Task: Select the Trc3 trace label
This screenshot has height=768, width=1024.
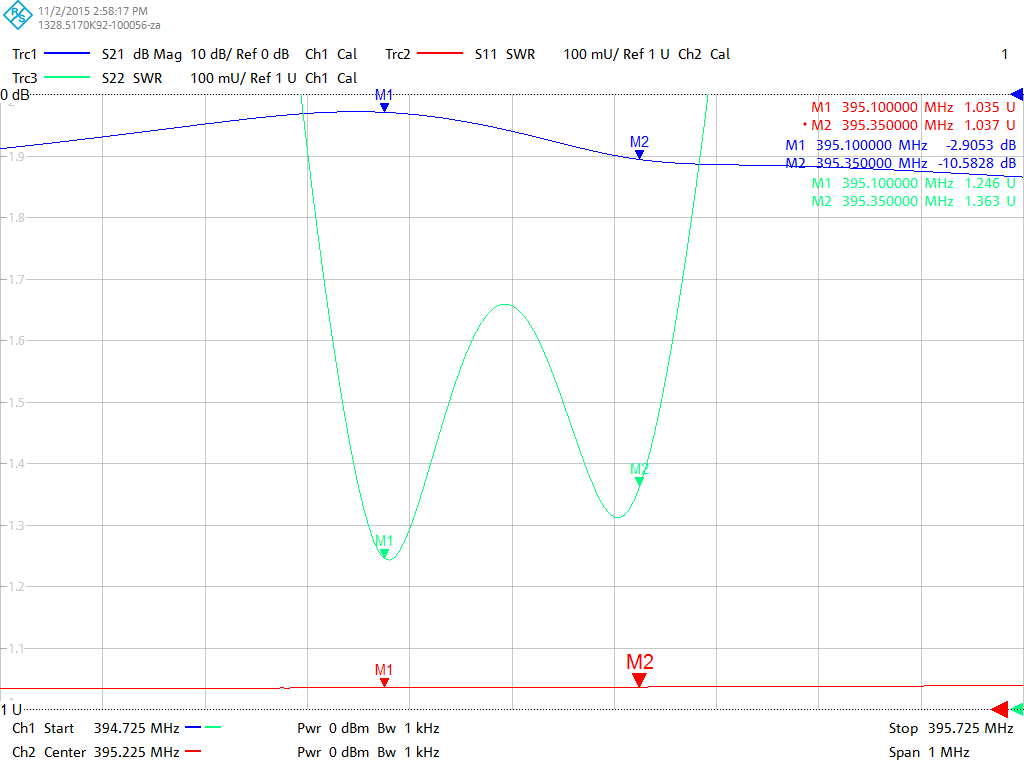Action: click(24, 78)
